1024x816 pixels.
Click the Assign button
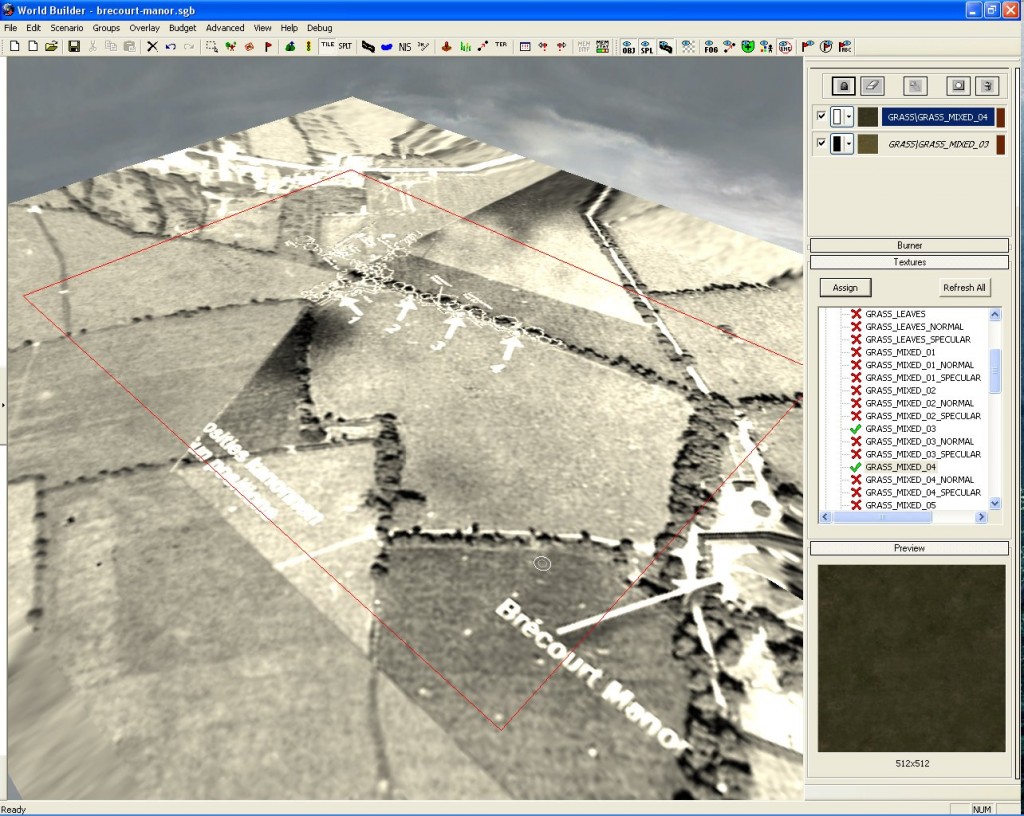tap(845, 287)
